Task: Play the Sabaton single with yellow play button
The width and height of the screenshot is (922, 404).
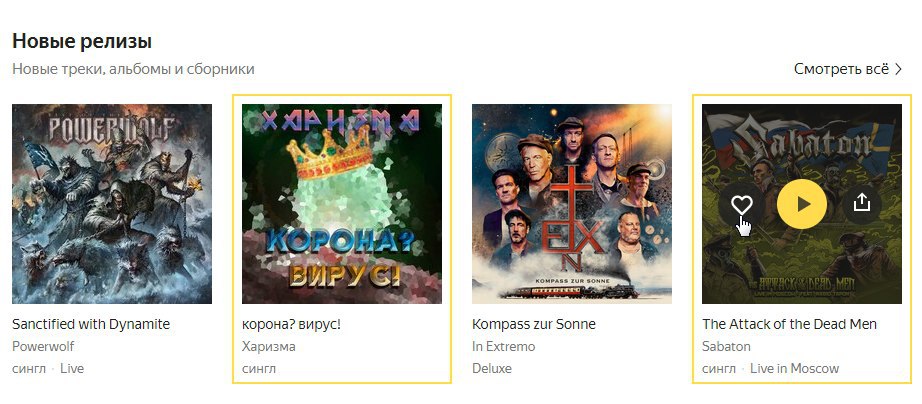Action: tap(802, 204)
